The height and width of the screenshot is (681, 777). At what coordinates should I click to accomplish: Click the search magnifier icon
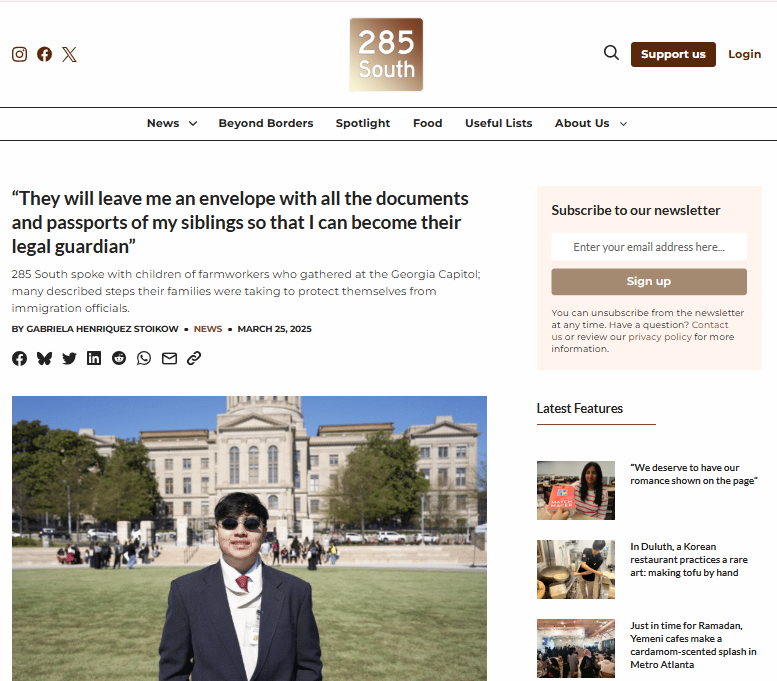coord(611,53)
